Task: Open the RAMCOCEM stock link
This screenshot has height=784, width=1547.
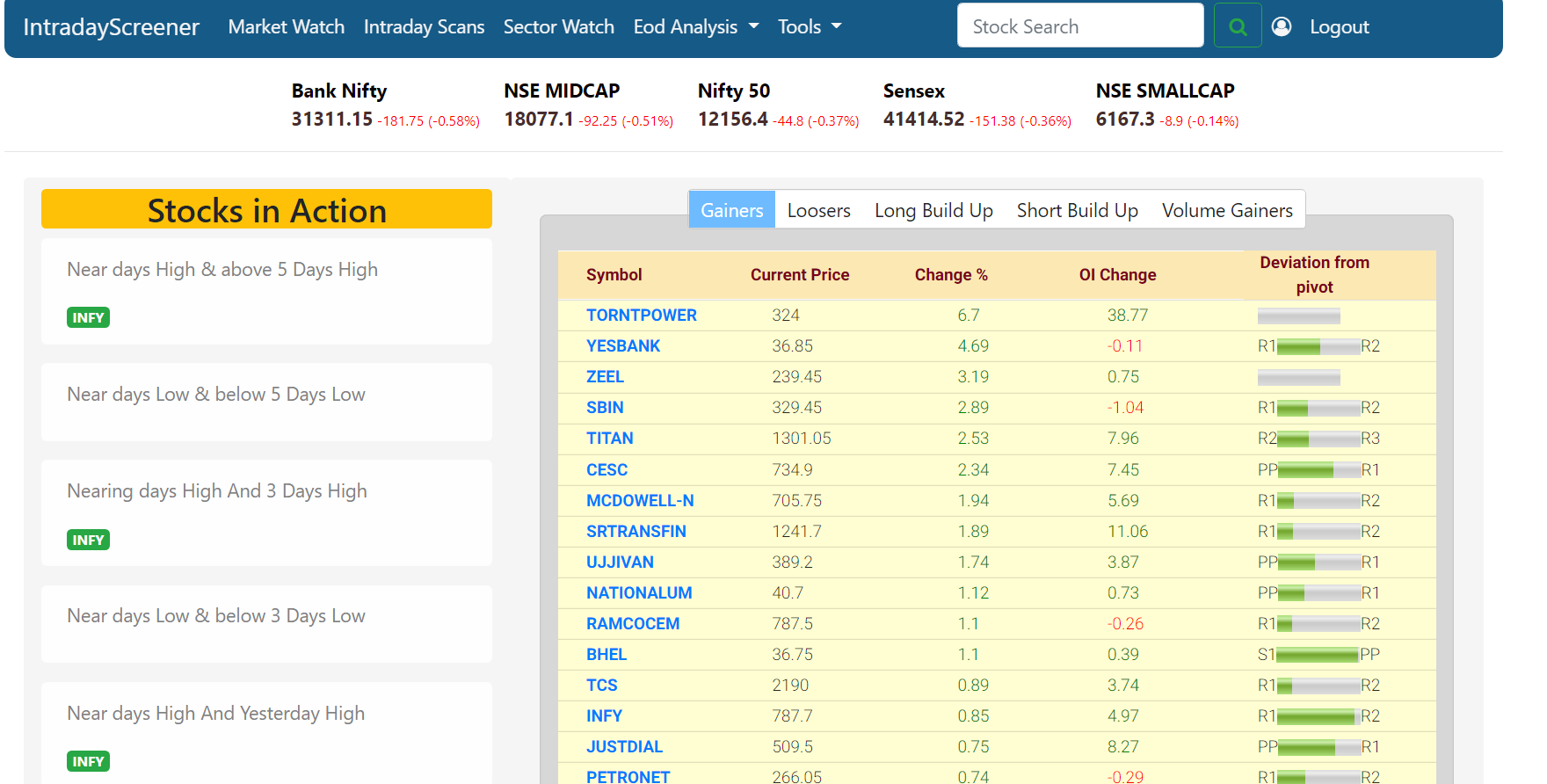Action: click(x=633, y=623)
